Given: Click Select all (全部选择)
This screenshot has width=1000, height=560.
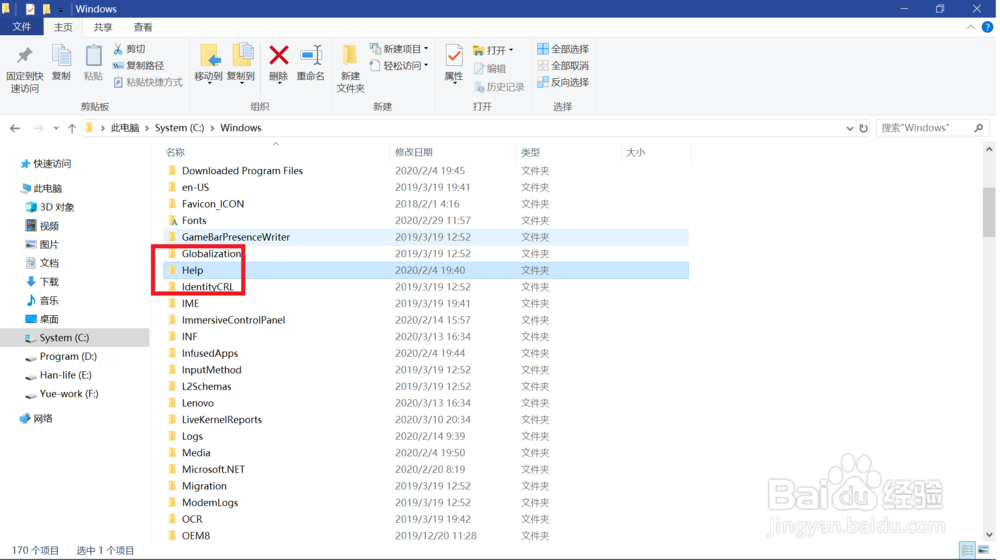Looking at the screenshot, I should (x=563, y=48).
